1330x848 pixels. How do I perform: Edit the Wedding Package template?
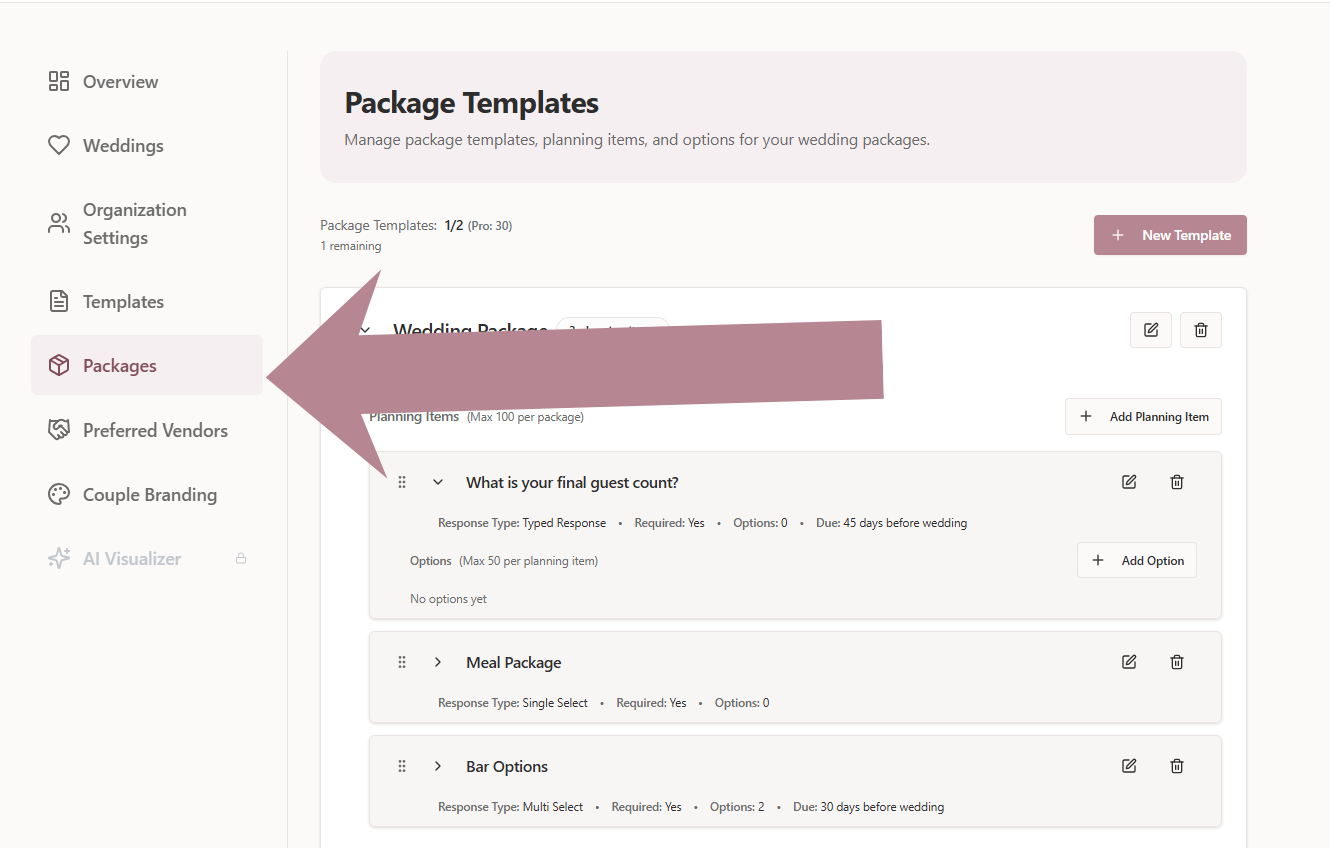[x=1150, y=330]
